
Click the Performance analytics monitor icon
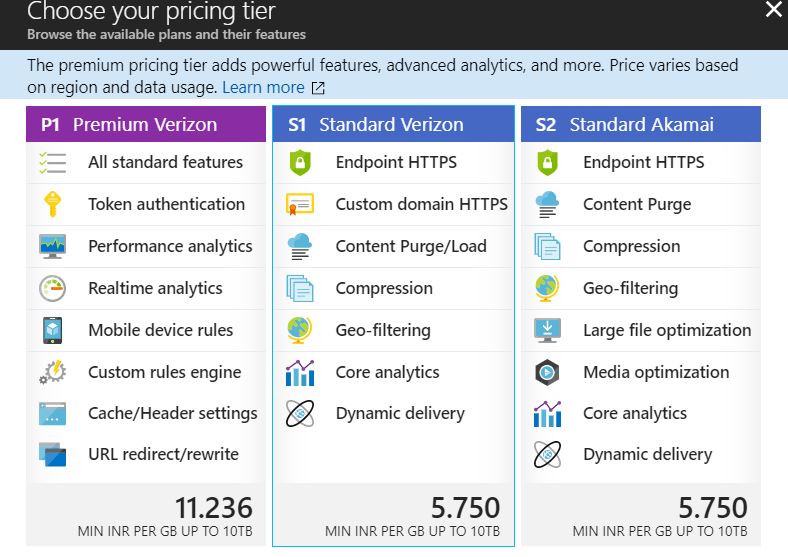tap(52, 246)
